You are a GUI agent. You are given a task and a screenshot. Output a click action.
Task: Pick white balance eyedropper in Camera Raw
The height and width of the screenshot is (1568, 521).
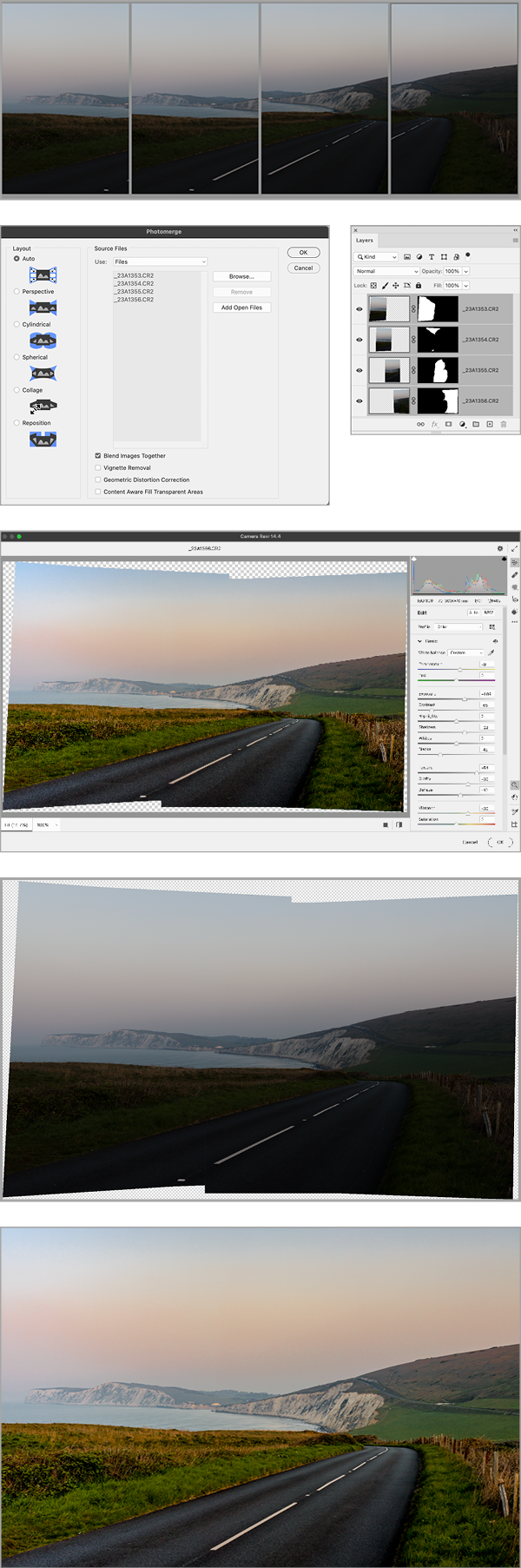[x=491, y=652]
